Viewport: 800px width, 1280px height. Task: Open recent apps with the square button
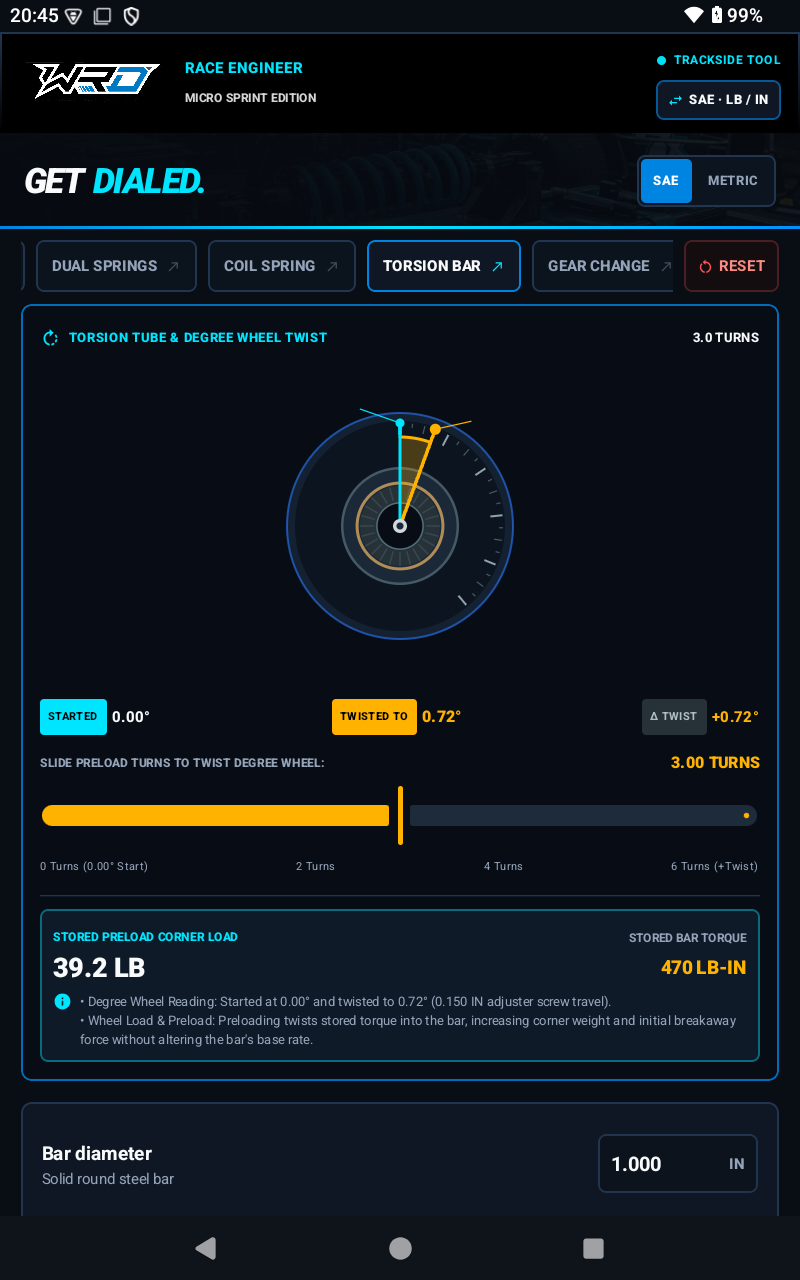click(x=593, y=1247)
